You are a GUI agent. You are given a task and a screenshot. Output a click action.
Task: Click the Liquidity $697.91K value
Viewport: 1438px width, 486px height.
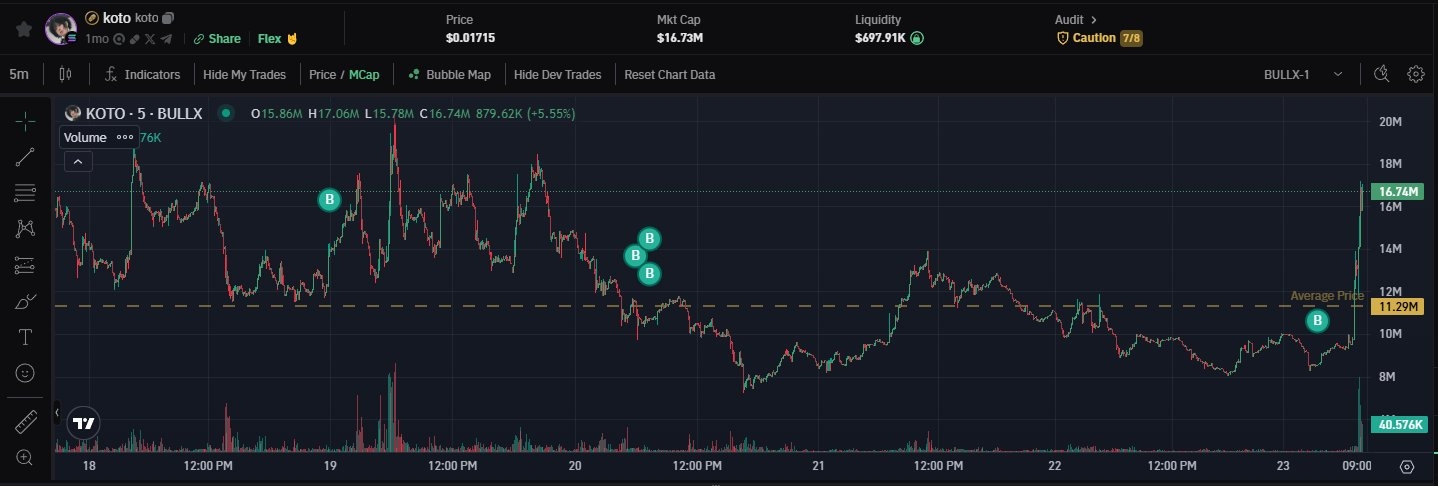click(880, 38)
